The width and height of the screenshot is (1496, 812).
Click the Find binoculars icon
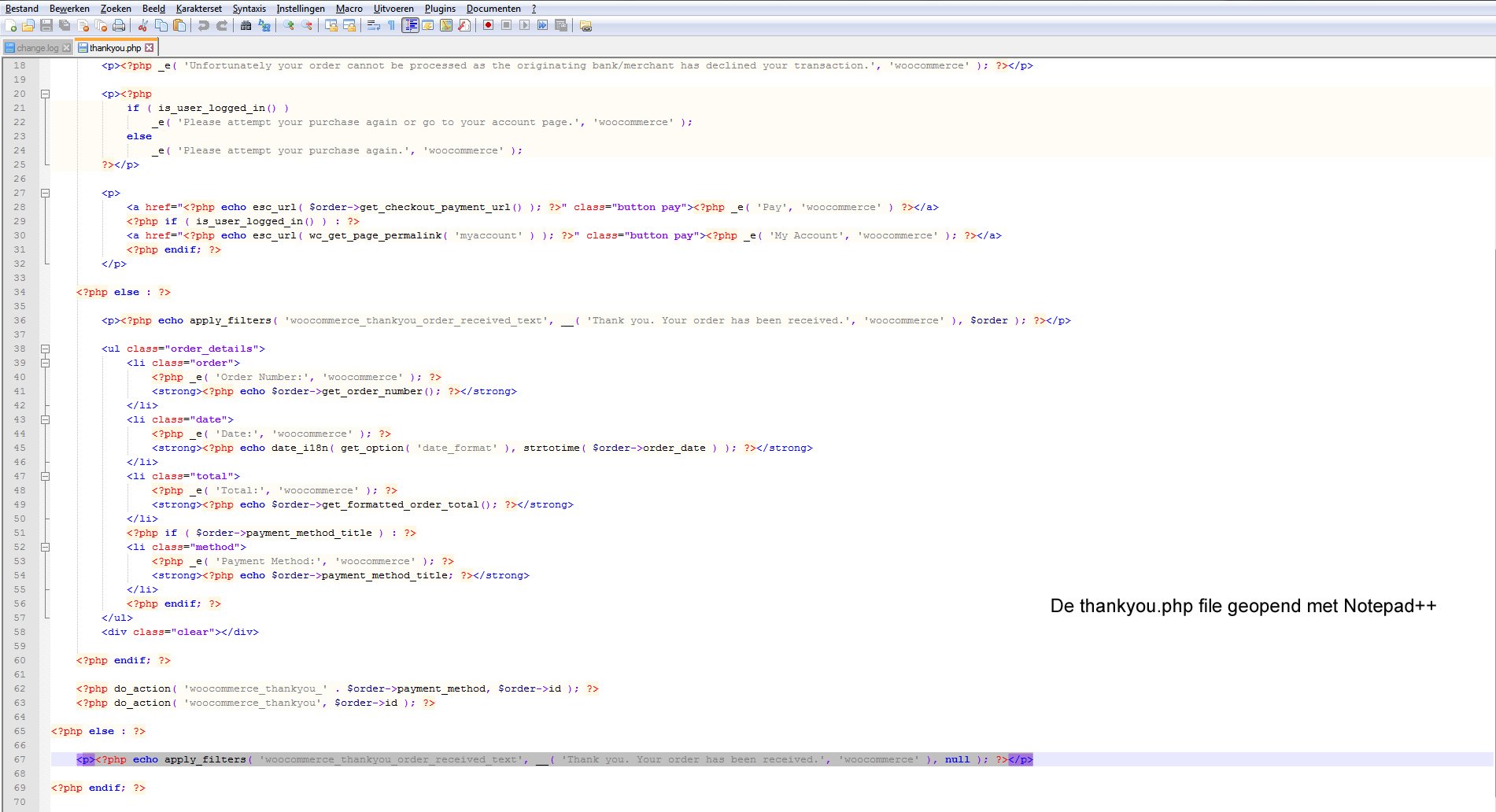(246, 25)
